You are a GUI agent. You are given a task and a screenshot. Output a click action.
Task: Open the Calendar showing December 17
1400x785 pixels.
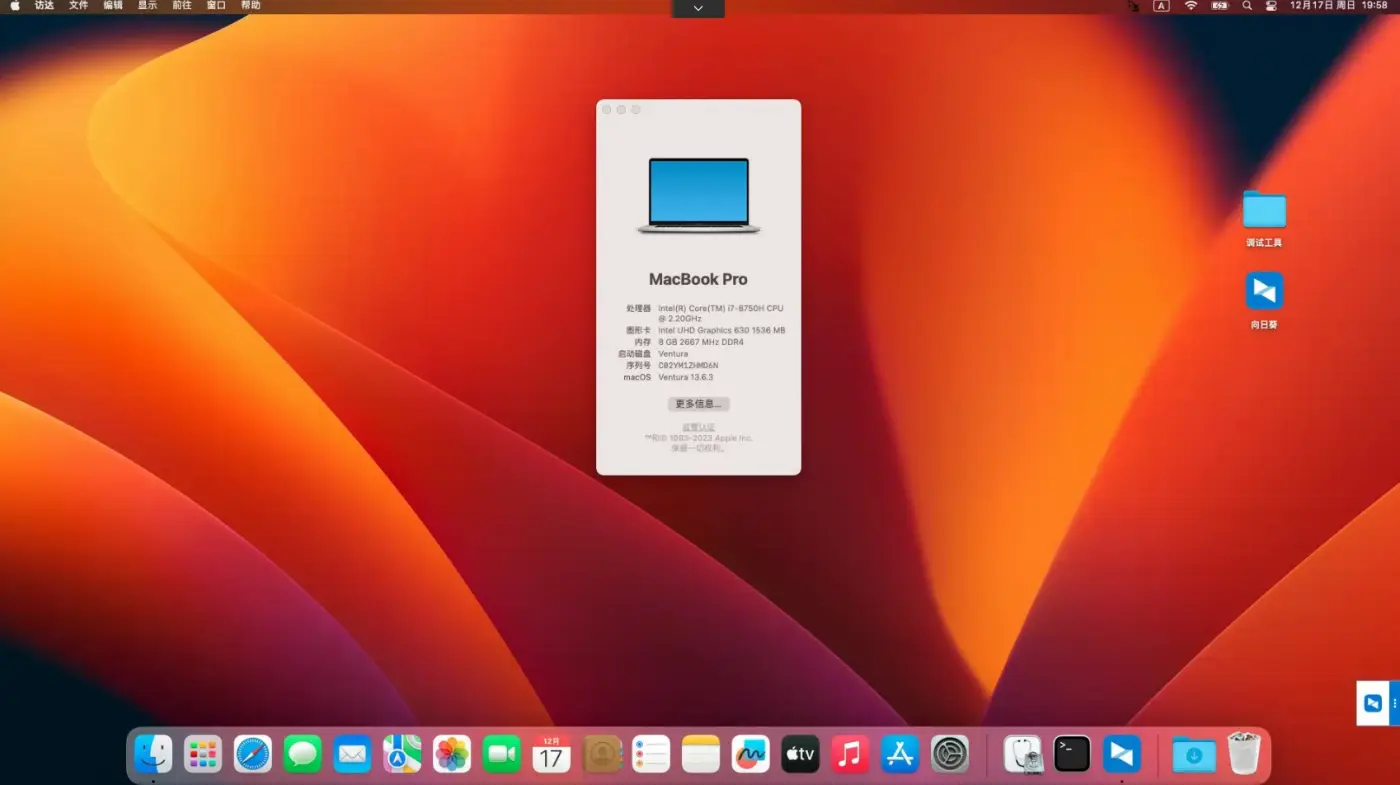point(551,754)
